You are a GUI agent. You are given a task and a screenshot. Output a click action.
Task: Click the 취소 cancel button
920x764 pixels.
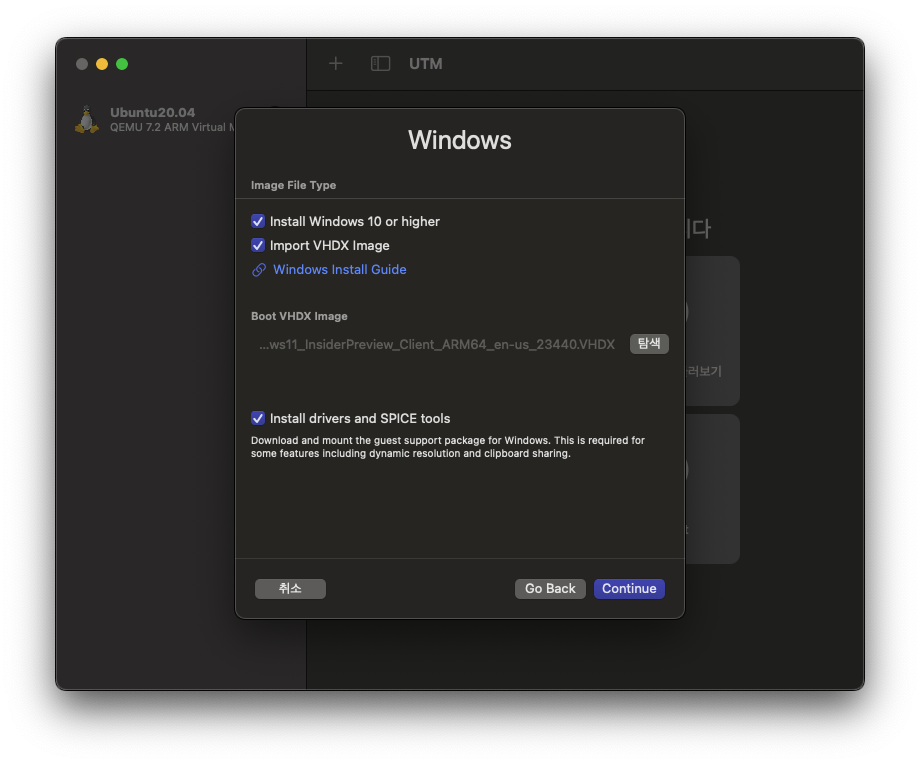(x=290, y=589)
